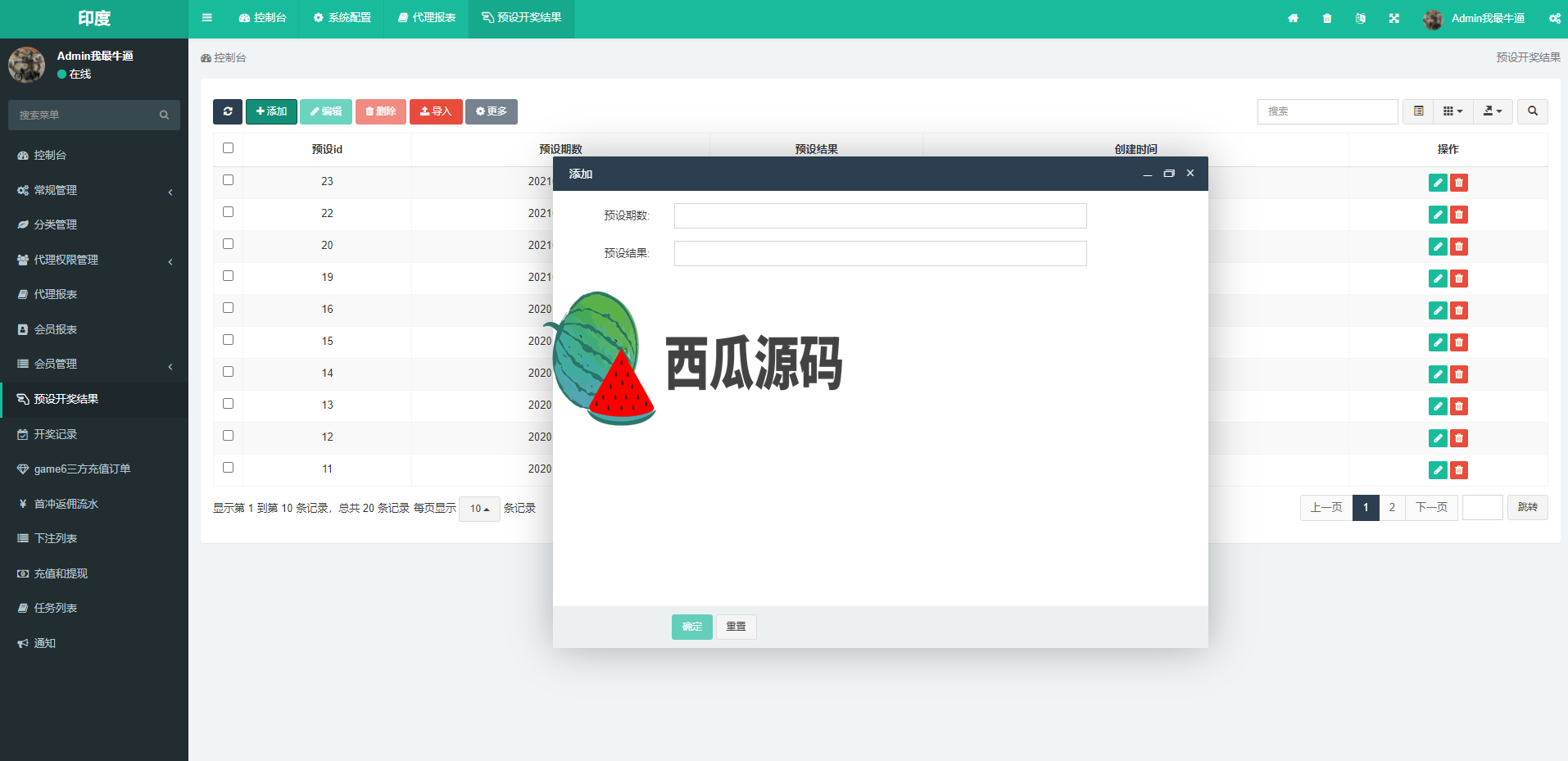The height and width of the screenshot is (761, 1568).
Task: Open the language switch icon in top bar
Action: [1361, 18]
